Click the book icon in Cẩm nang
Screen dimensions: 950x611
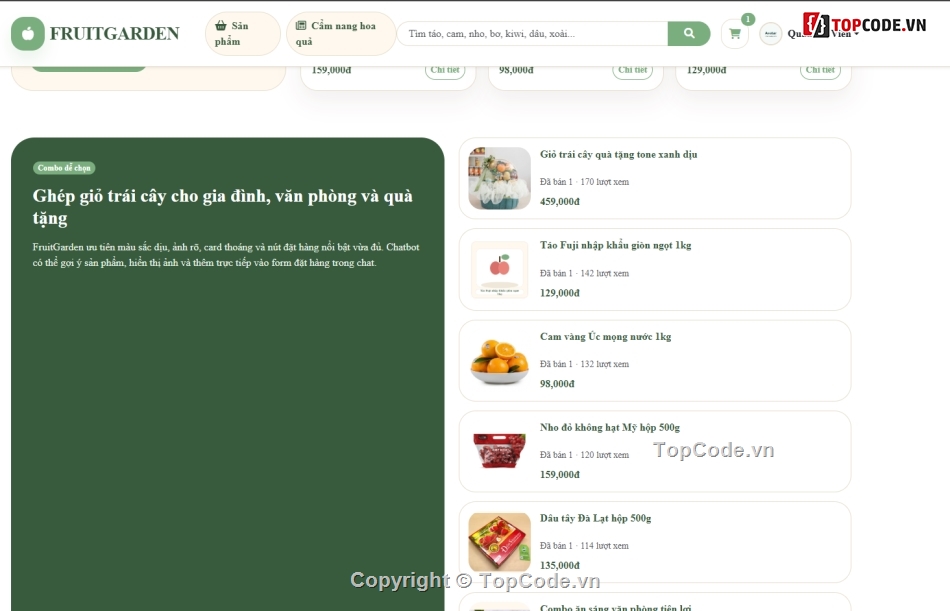[301, 25]
